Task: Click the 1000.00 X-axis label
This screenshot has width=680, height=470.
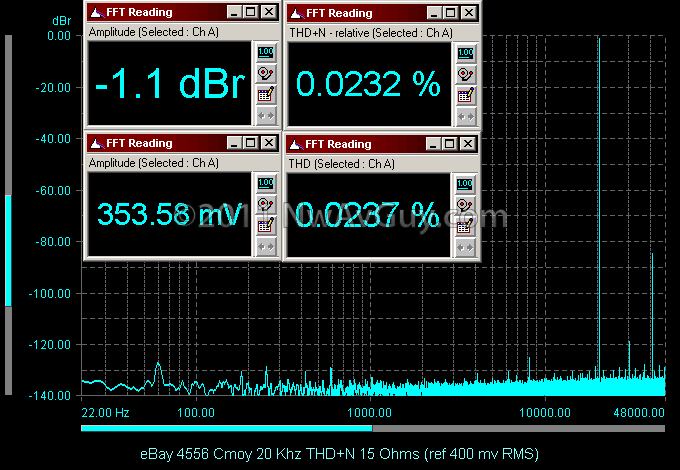Action: 369,413
